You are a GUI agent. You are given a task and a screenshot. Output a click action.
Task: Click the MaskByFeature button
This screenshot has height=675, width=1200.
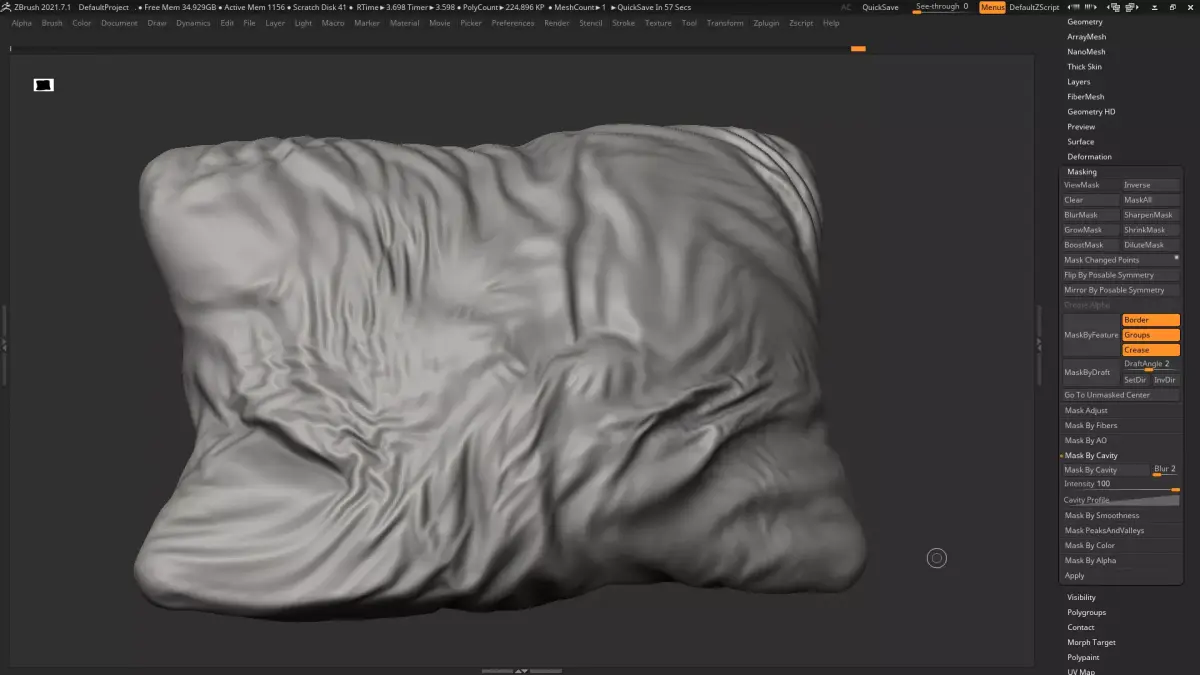pyautogui.click(x=1091, y=335)
